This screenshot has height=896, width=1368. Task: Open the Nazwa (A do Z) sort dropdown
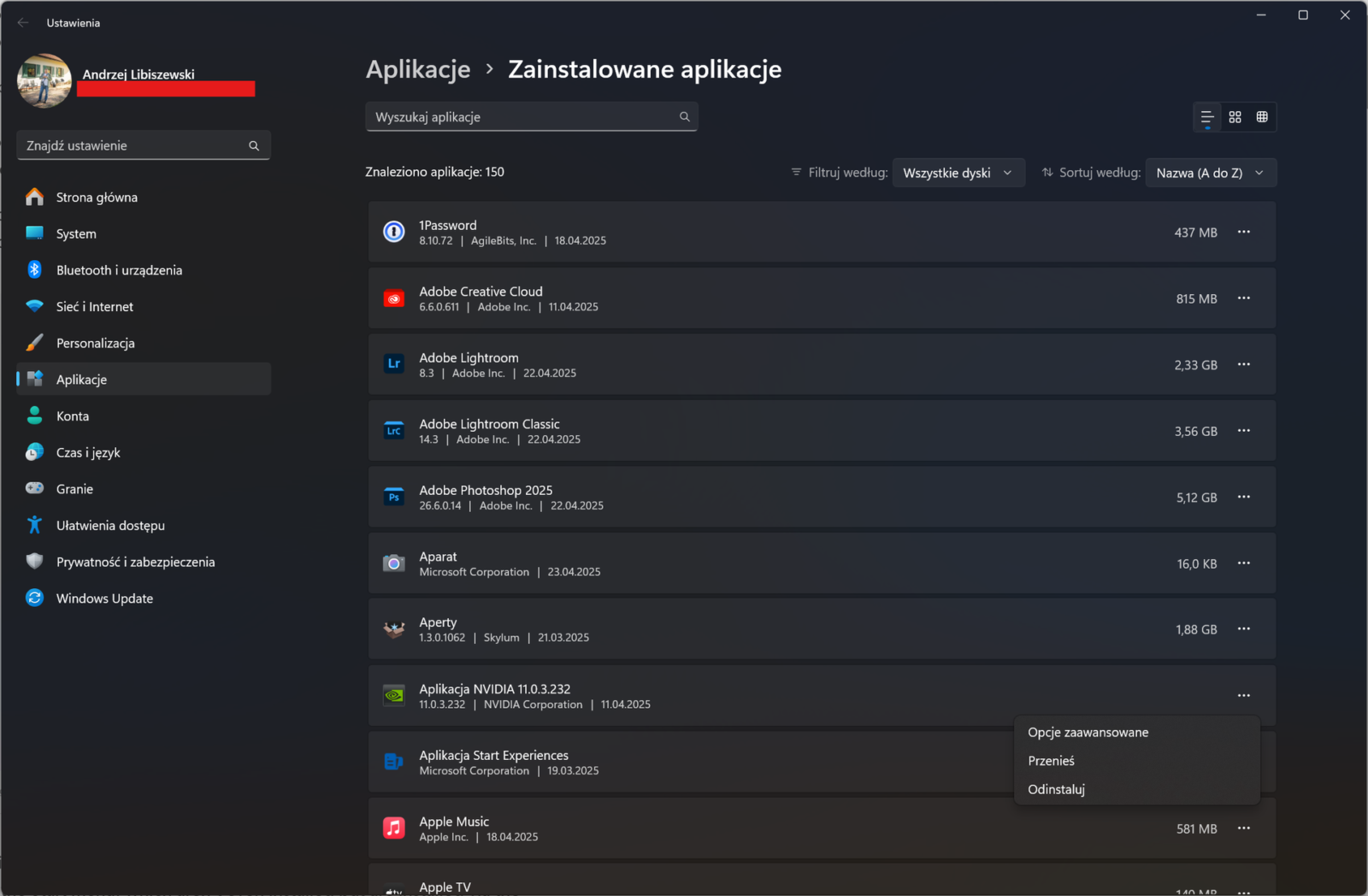(x=1210, y=173)
